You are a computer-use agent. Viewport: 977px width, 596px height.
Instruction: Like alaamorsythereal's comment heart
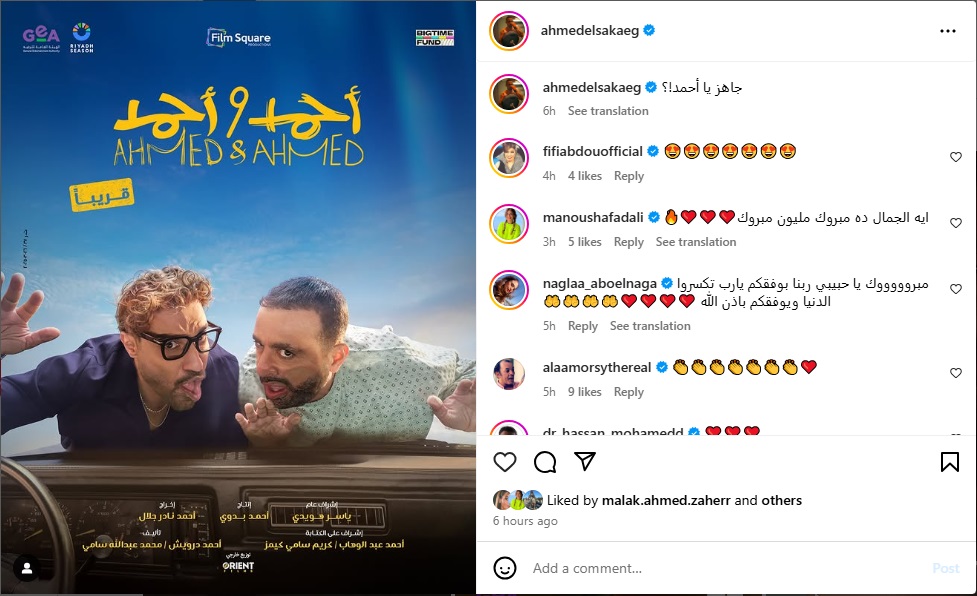pos(956,373)
